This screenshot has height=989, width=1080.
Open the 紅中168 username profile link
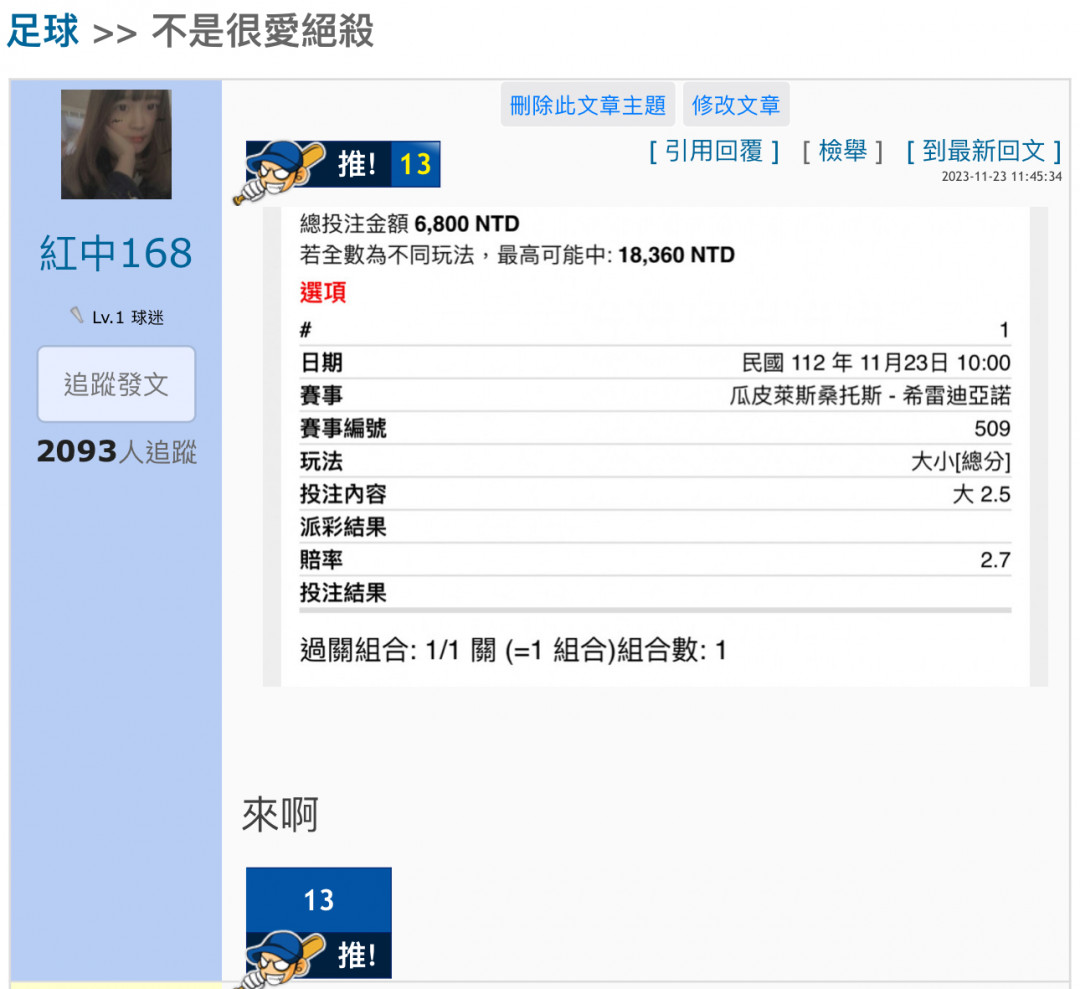[116, 253]
